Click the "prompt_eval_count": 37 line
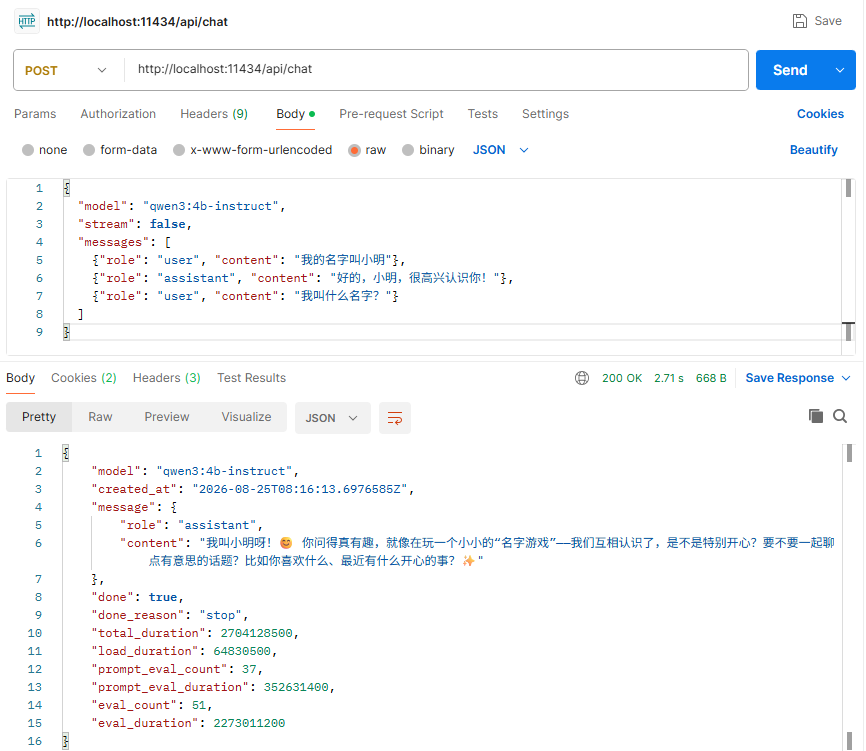 (x=177, y=669)
